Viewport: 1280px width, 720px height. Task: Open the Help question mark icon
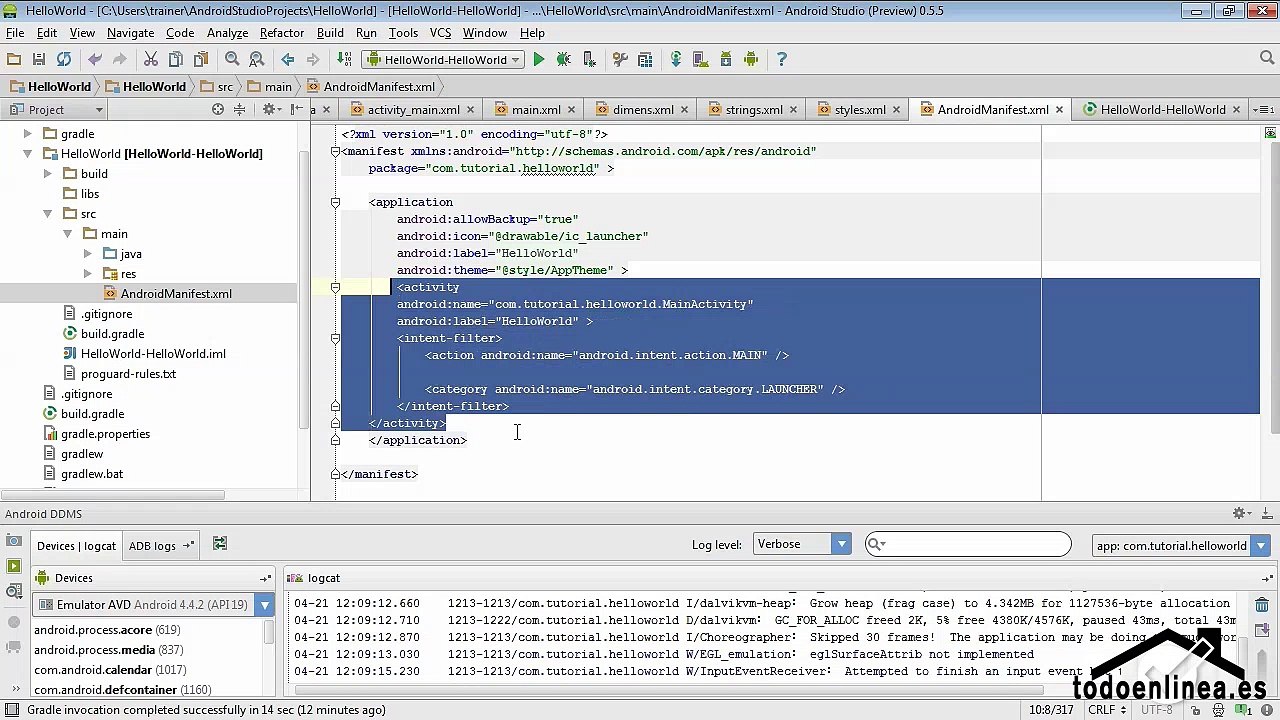pyautogui.click(x=782, y=60)
